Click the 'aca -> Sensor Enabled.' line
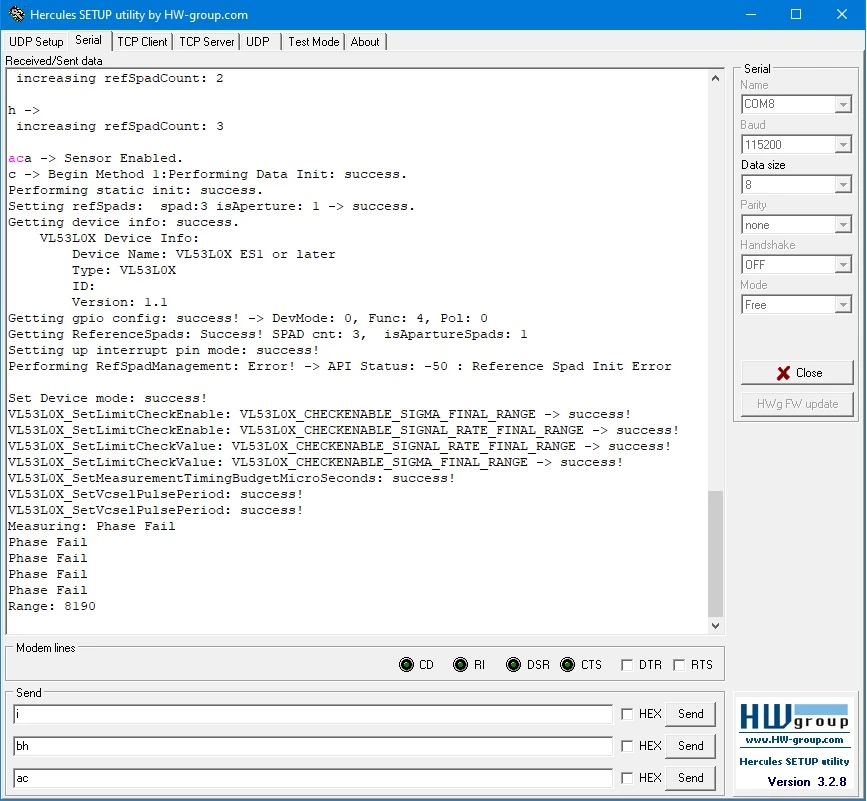 95,159
